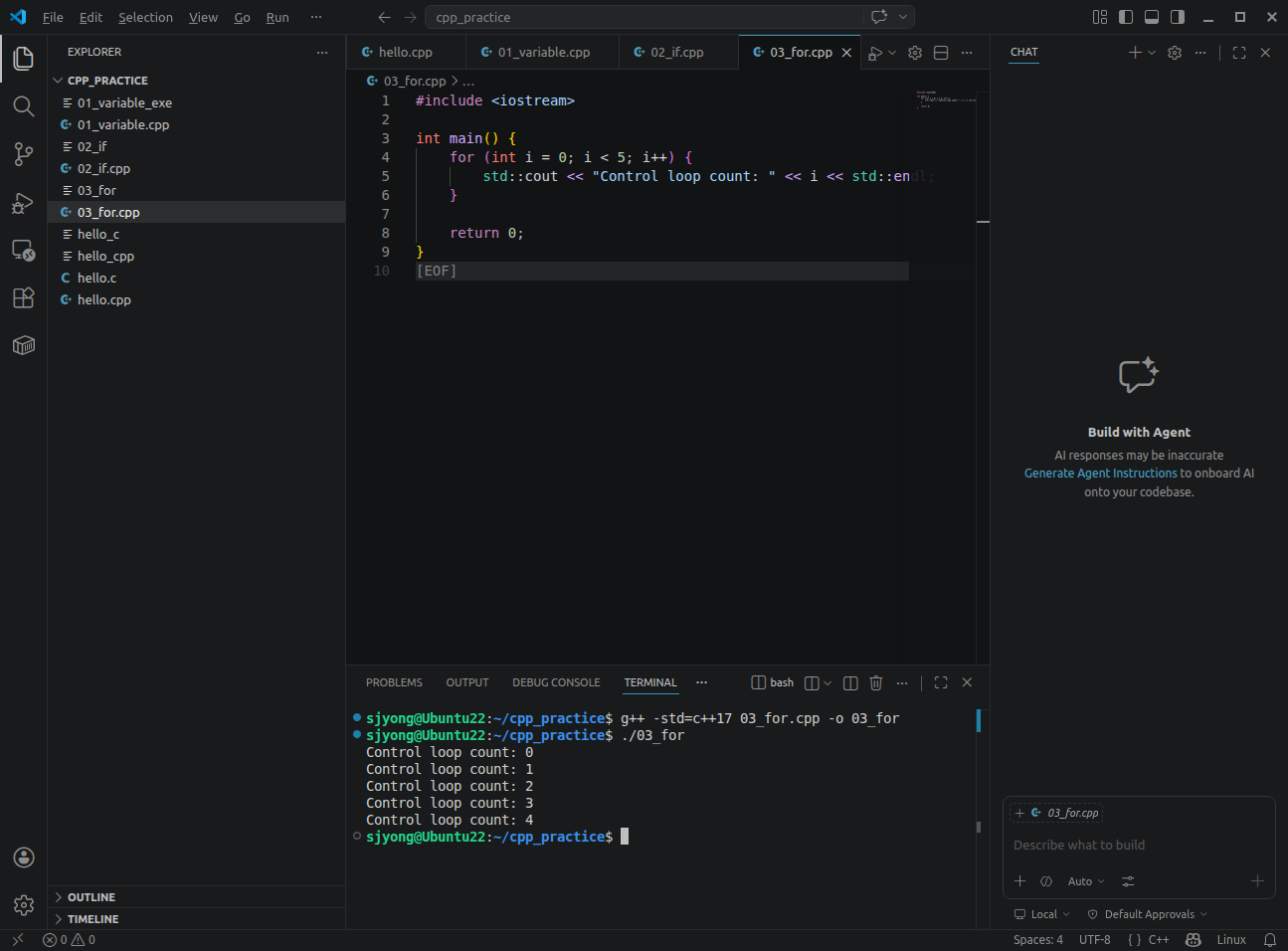Toggle the secondary side bar visibility
Image resolution: width=1288 pixels, height=951 pixels.
point(1178,17)
